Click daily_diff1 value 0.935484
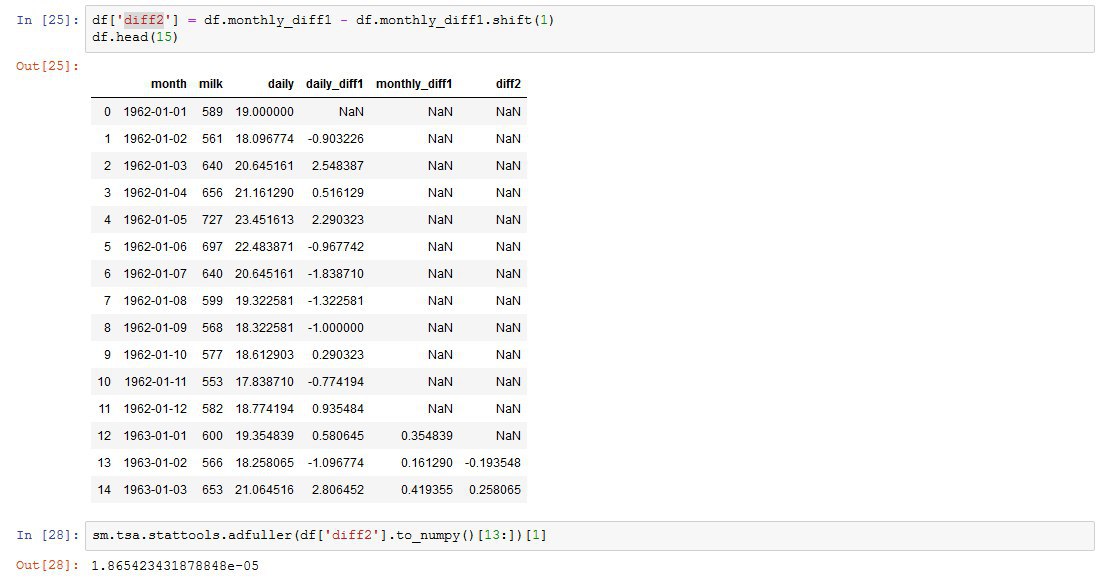Screen dimensions: 1116x581 pos(338,409)
